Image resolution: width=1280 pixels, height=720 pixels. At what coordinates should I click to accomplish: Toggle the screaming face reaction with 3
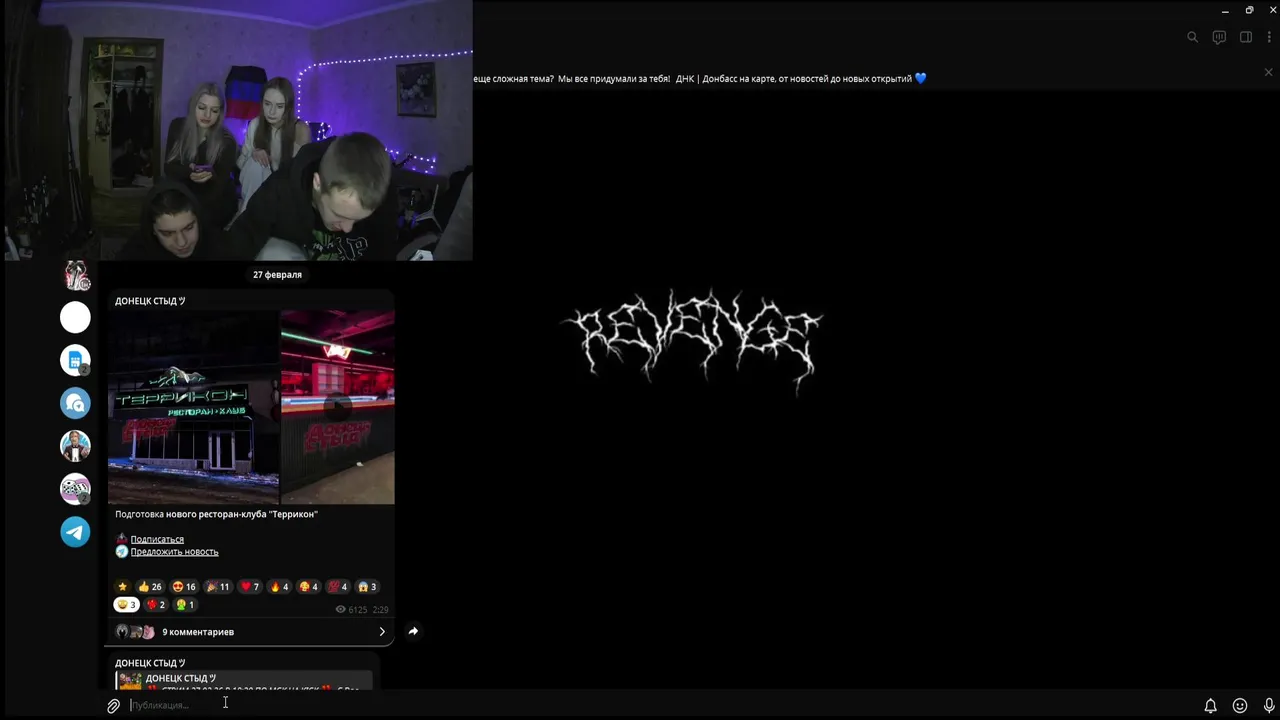tap(367, 587)
